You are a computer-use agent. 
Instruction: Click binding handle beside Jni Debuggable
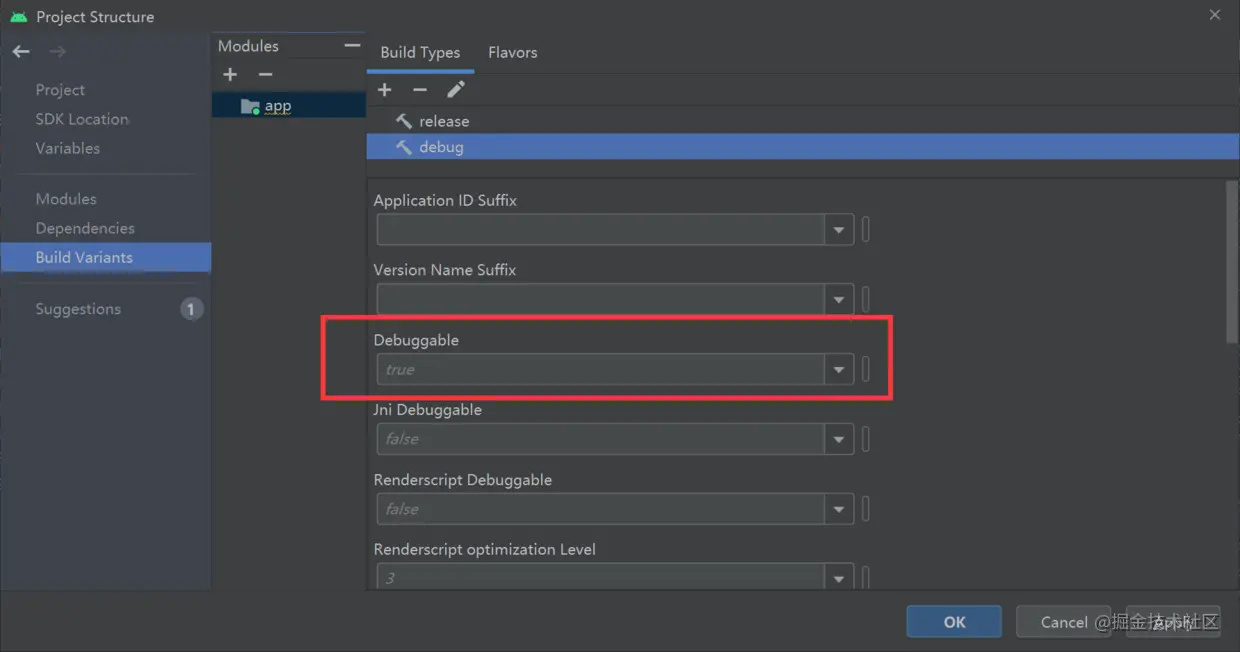866,439
